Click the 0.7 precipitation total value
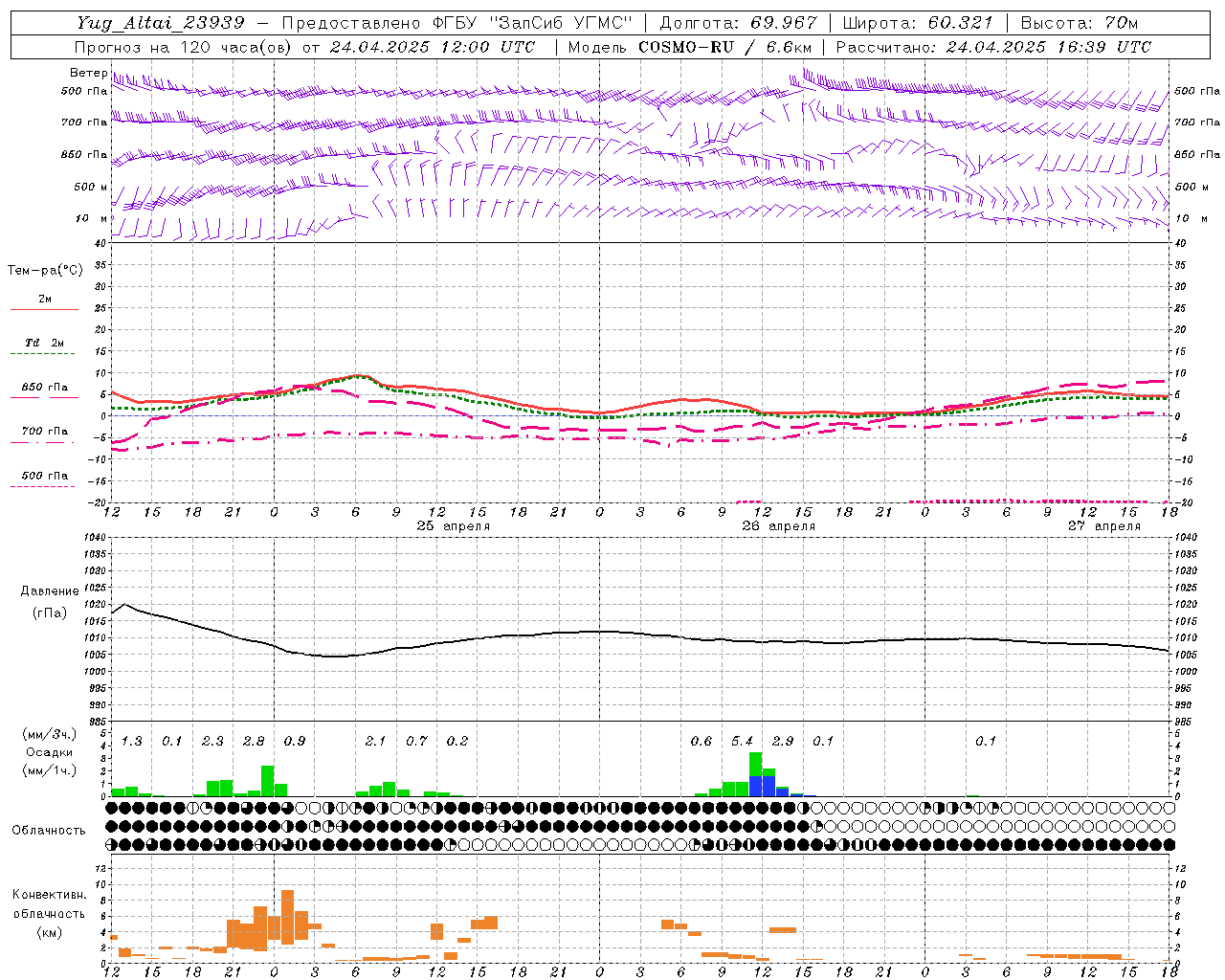This screenshot has height=980, width=1225. click(x=416, y=741)
